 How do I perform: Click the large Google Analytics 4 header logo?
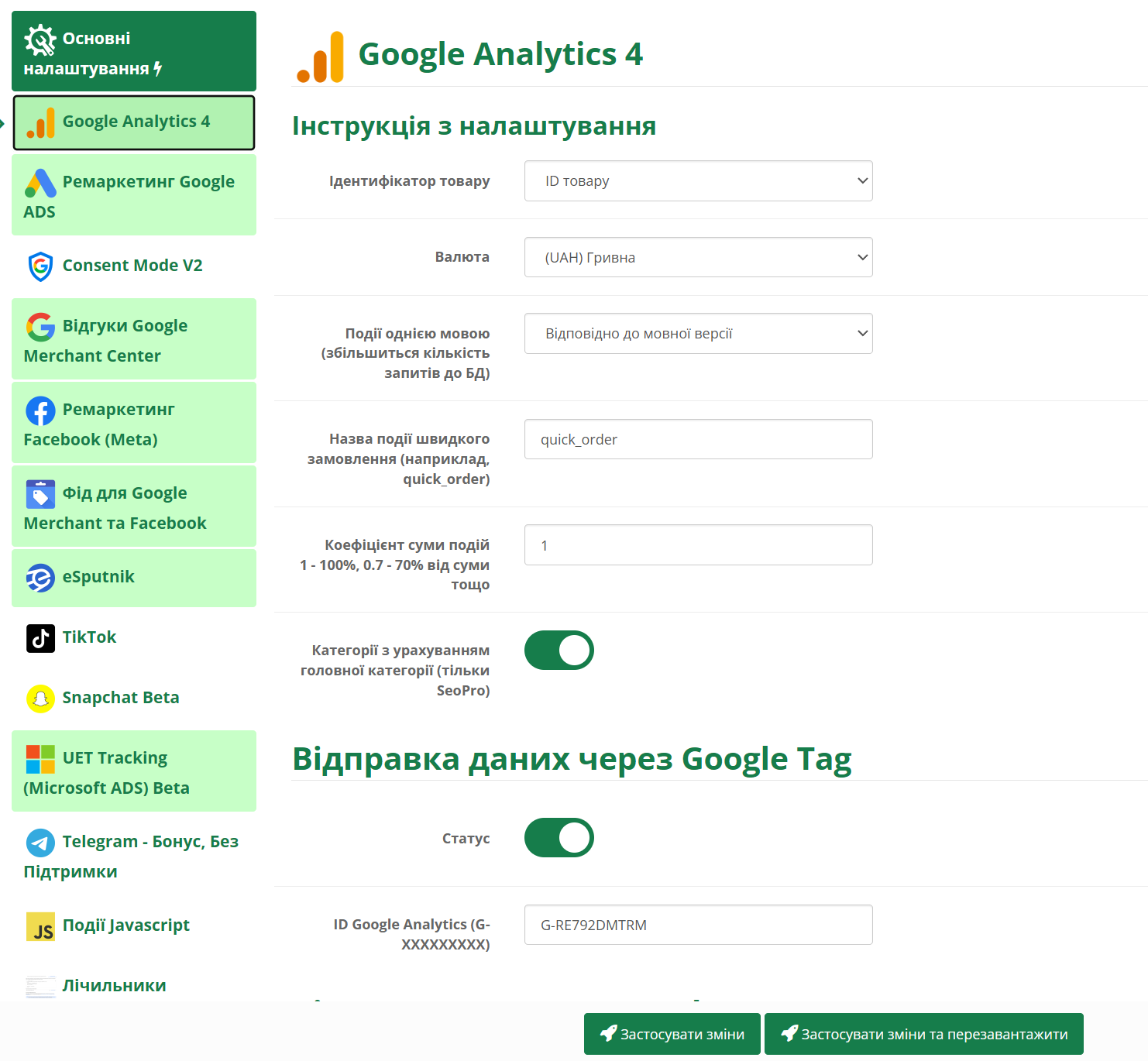click(320, 57)
